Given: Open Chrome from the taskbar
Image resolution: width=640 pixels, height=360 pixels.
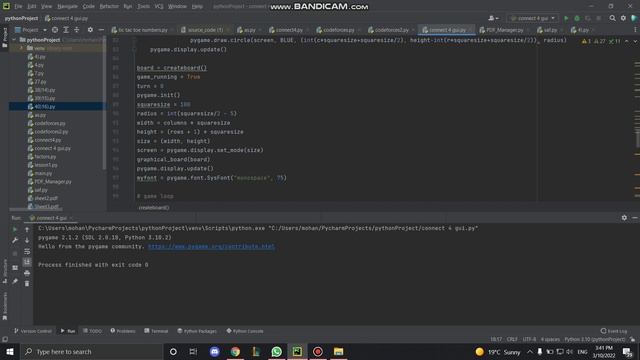Looking at the screenshot, I should [235, 352].
